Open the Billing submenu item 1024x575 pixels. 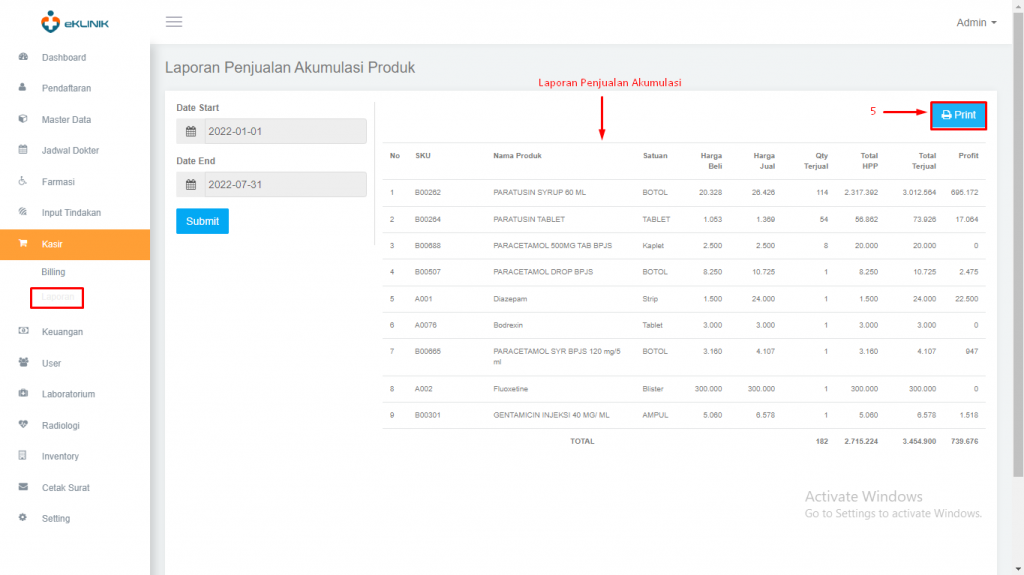(x=53, y=272)
